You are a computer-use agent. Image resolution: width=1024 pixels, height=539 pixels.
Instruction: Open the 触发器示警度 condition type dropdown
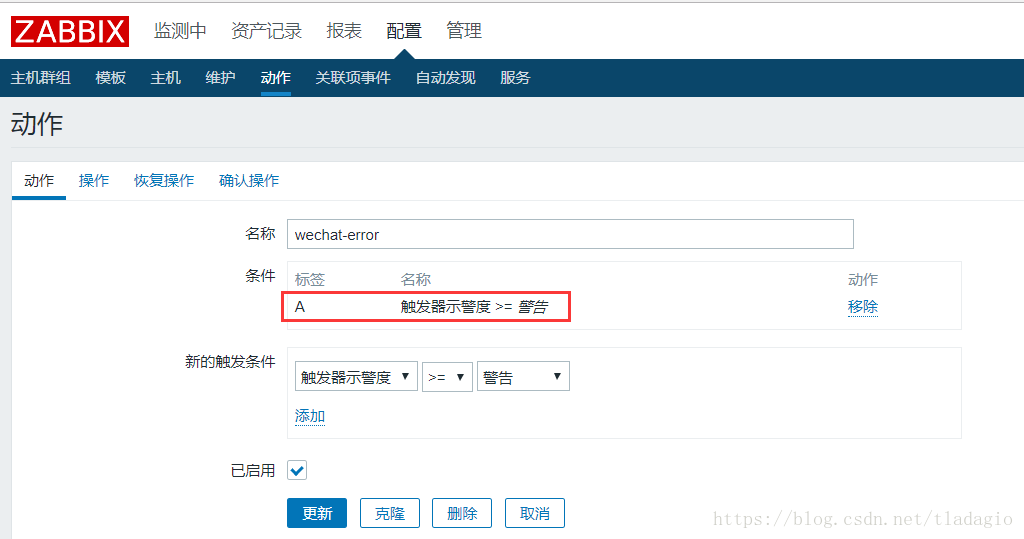click(x=356, y=377)
